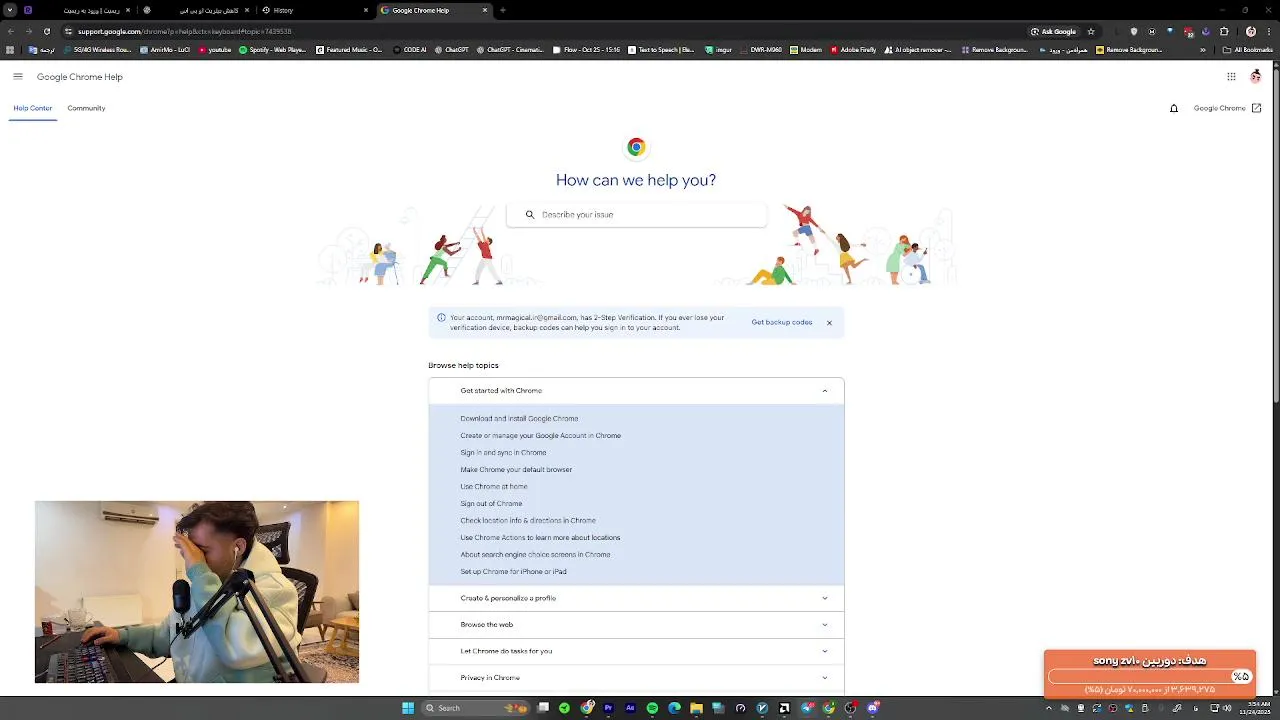Open Use Chrome Actions to learn more about locations
Image resolution: width=1280 pixels, height=720 pixels.
click(540, 538)
